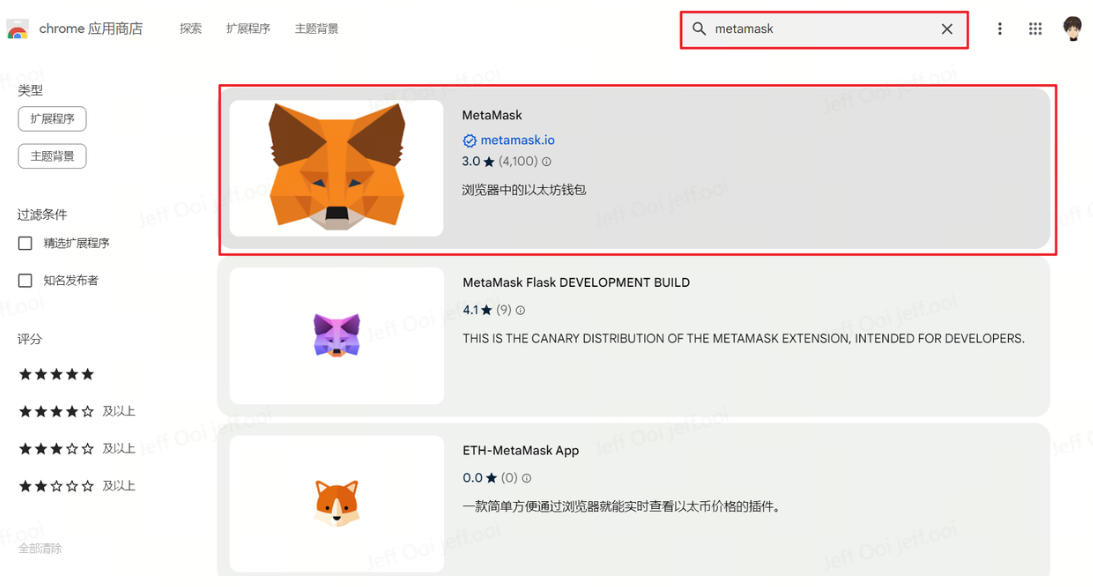Click the 一款简单方便 description of ETH-MetaMask App
The image size is (1093, 587).
point(621,507)
